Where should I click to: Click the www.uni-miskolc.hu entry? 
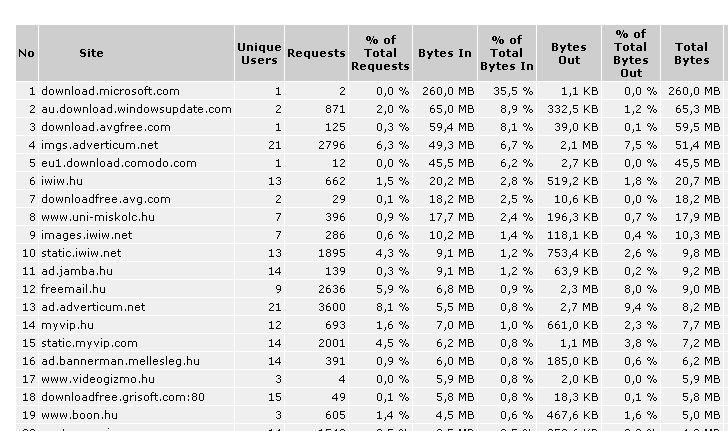point(98,217)
